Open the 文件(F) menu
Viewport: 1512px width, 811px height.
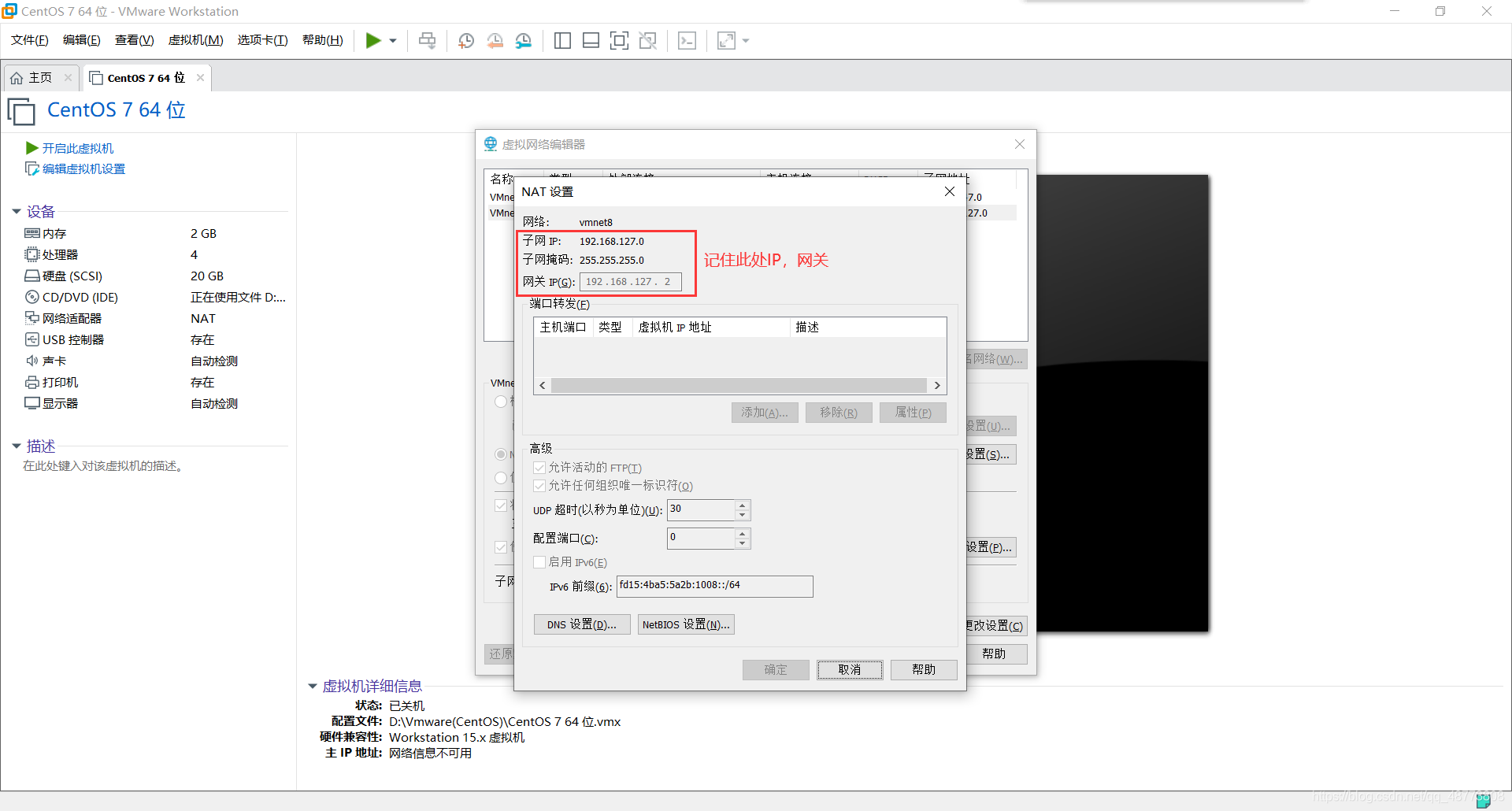pyautogui.click(x=30, y=40)
